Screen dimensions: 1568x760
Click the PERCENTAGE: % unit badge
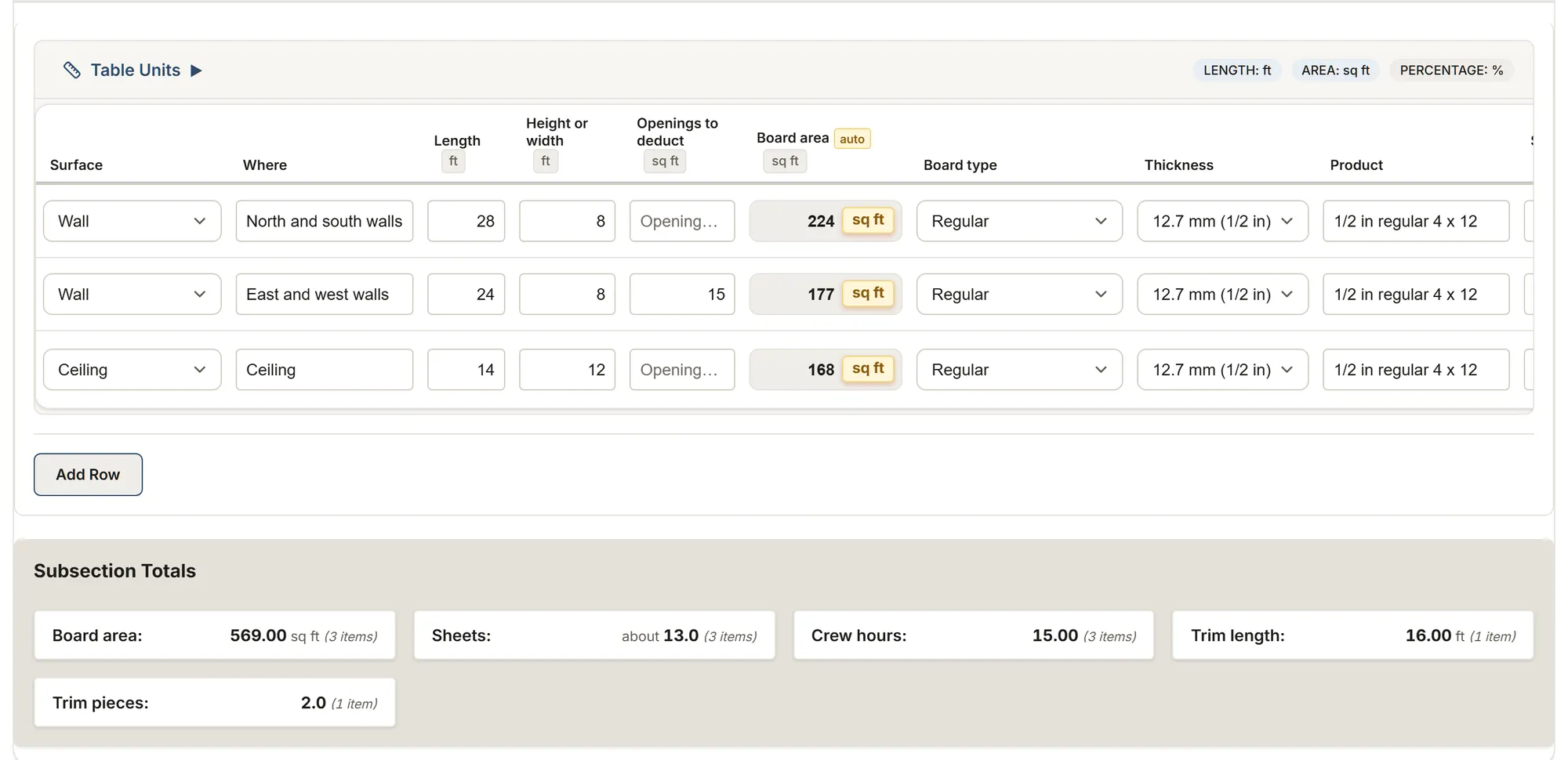tap(1451, 71)
